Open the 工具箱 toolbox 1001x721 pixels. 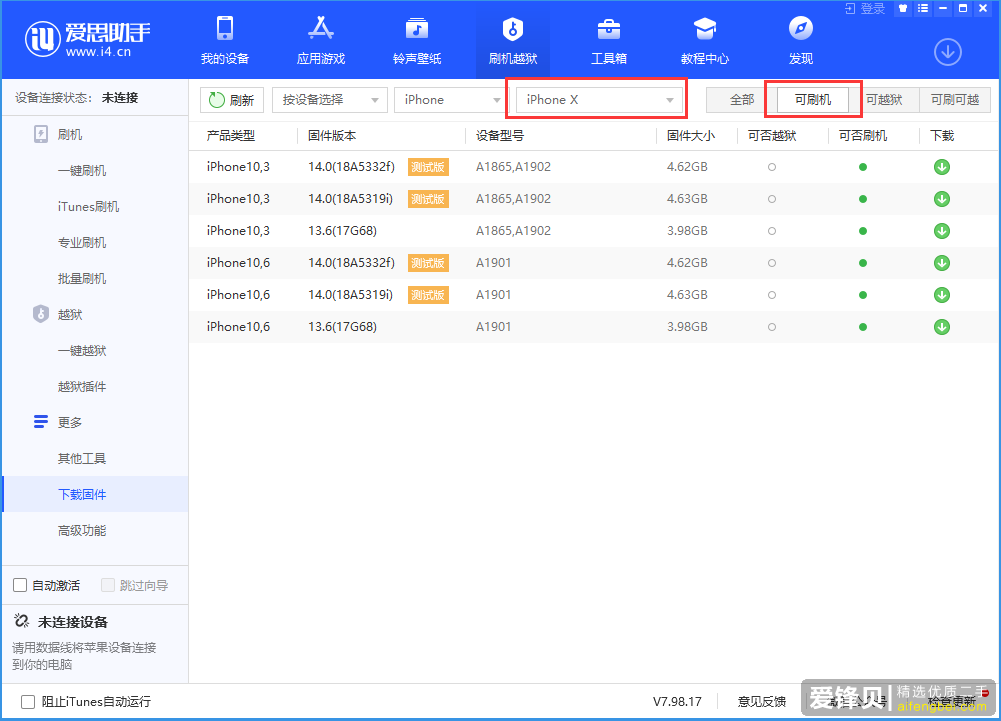[608, 40]
